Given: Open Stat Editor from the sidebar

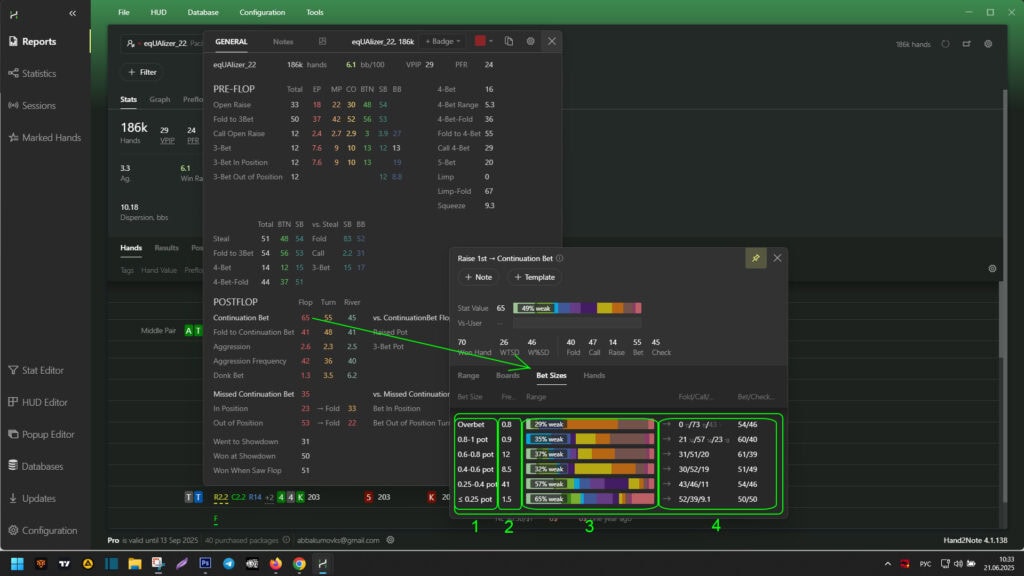Looking at the screenshot, I should 44,370.
